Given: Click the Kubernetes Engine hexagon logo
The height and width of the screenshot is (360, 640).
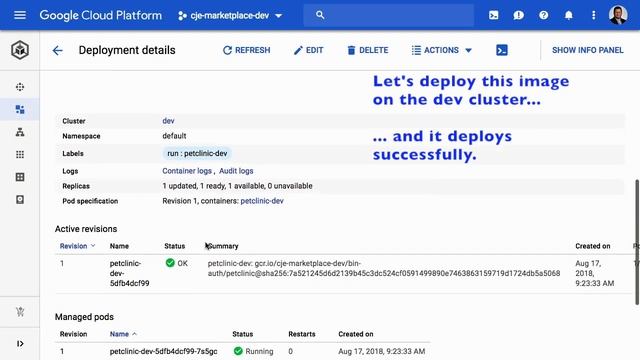Looking at the screenshot, I should 20,50.
